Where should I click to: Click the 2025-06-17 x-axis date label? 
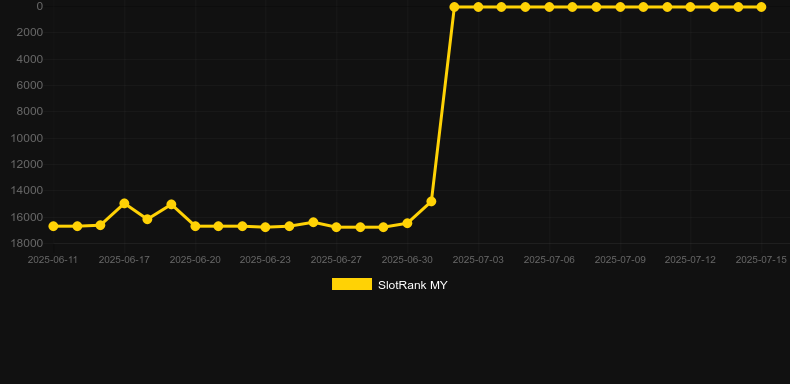pos(124,260)
